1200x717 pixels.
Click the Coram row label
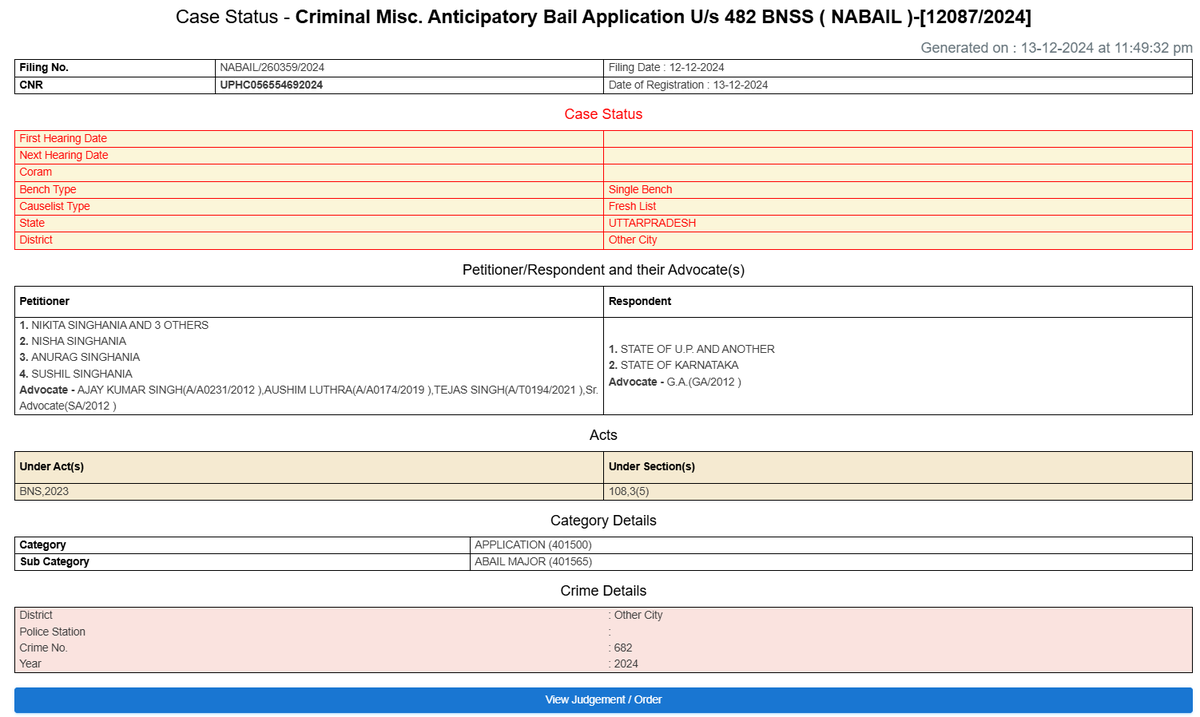[x=35, y=172]
